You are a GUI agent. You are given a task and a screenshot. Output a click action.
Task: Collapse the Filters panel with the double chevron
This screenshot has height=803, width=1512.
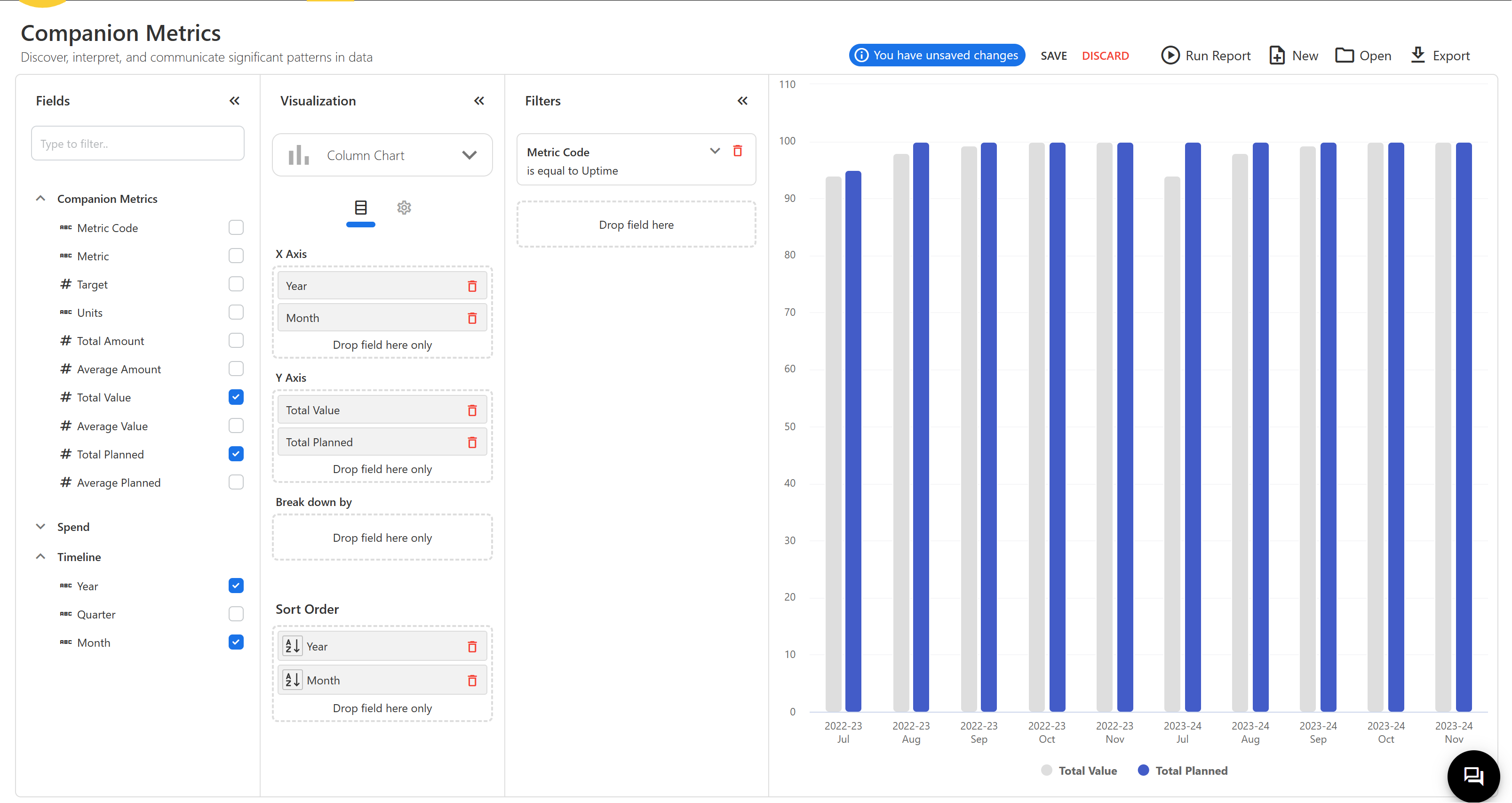pos(742,100)
